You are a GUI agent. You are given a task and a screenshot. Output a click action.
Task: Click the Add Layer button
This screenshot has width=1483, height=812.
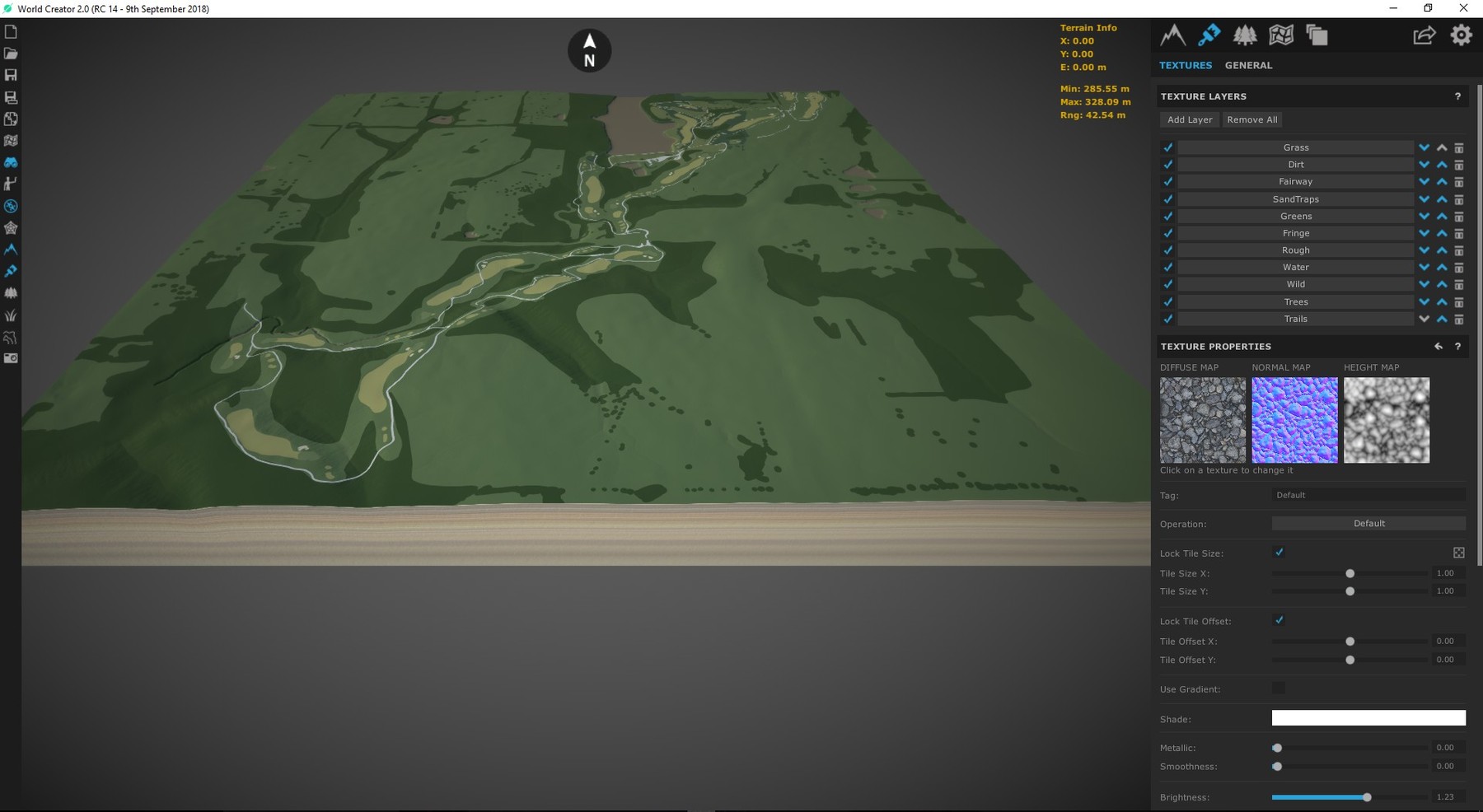click(x=1190, y=119)
